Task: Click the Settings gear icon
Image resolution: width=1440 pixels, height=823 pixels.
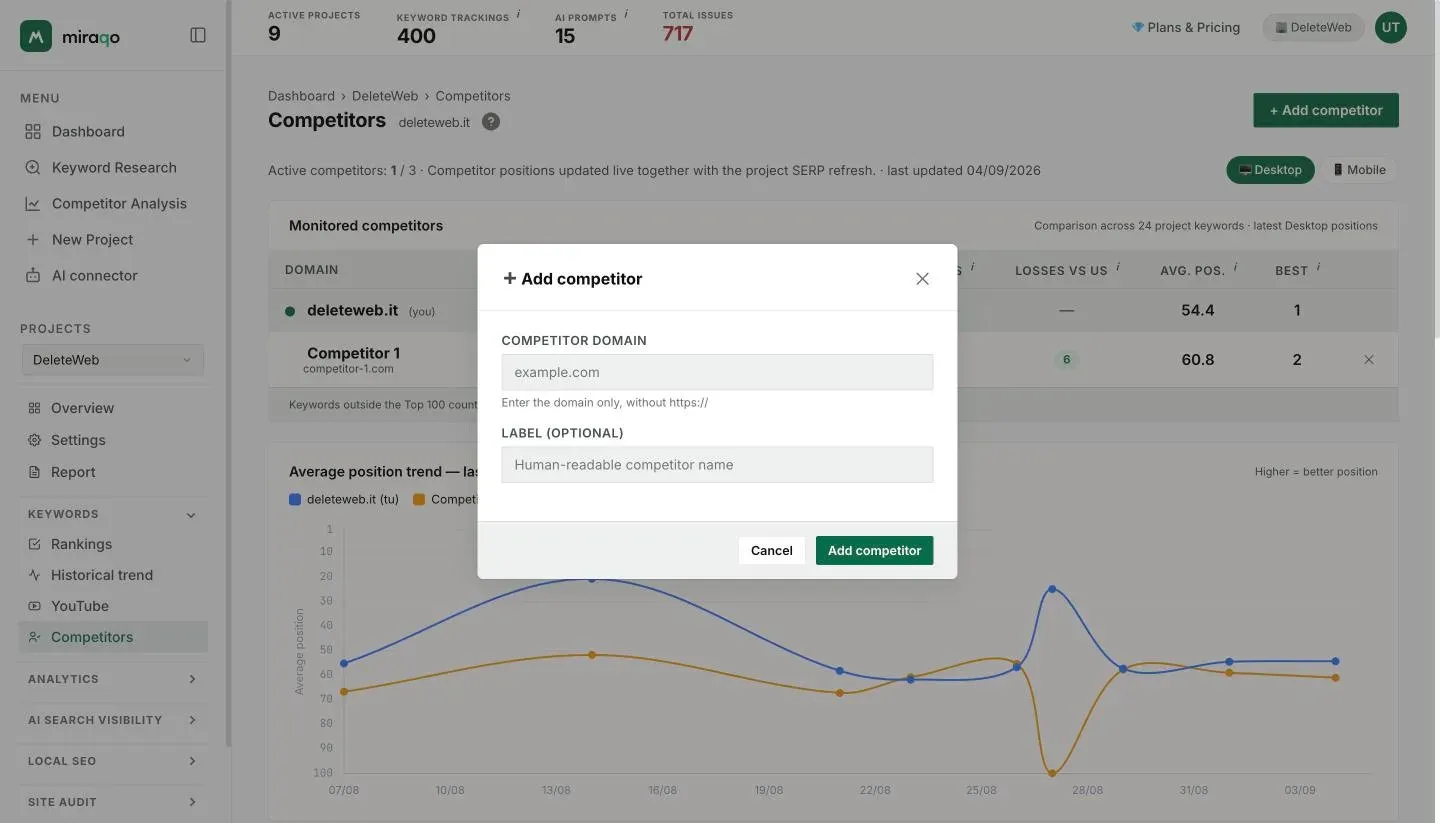Action: click(x=34, y=440)
